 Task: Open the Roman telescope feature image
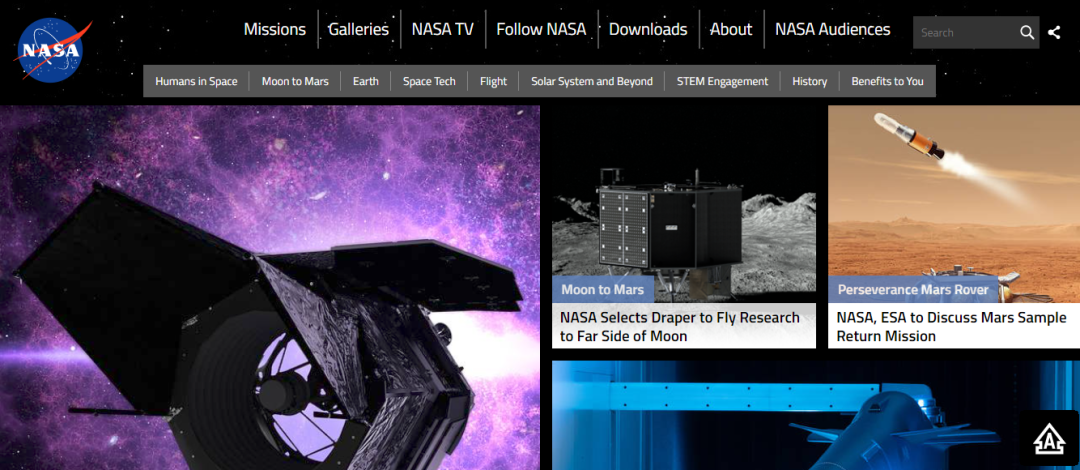pos(270,287)
